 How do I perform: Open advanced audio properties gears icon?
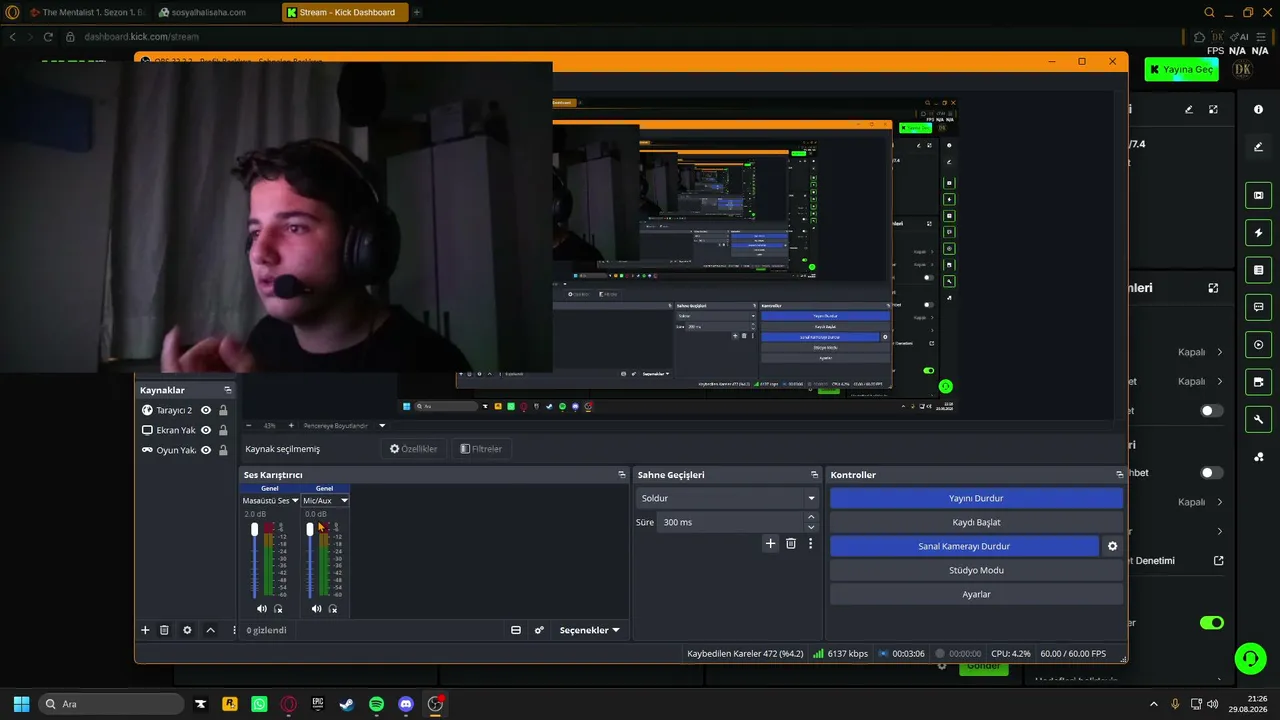coord(539,630)
